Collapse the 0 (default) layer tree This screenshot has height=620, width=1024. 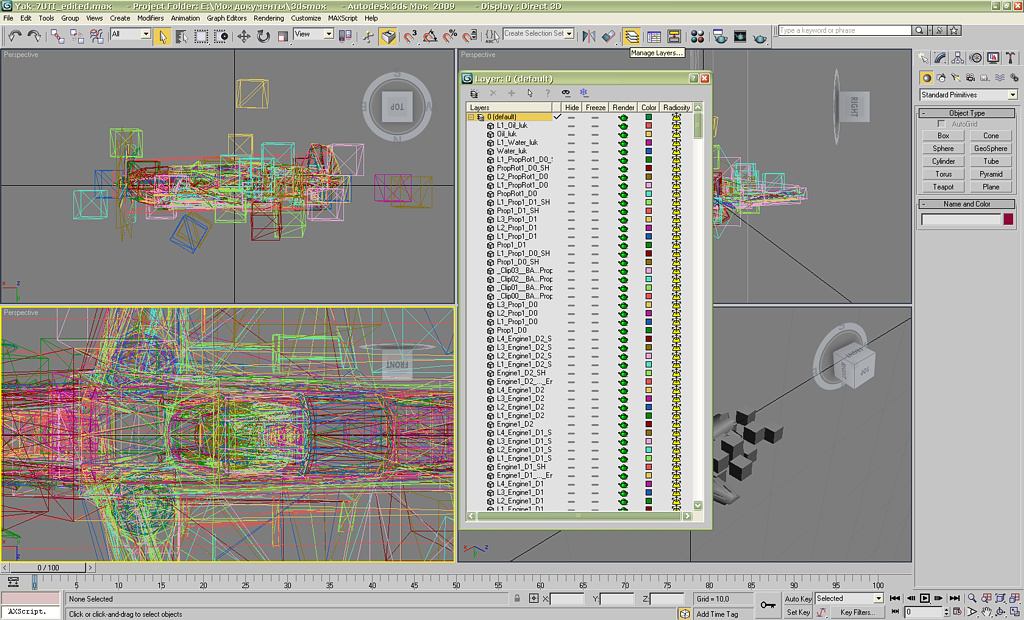click(x=471, y=117)
